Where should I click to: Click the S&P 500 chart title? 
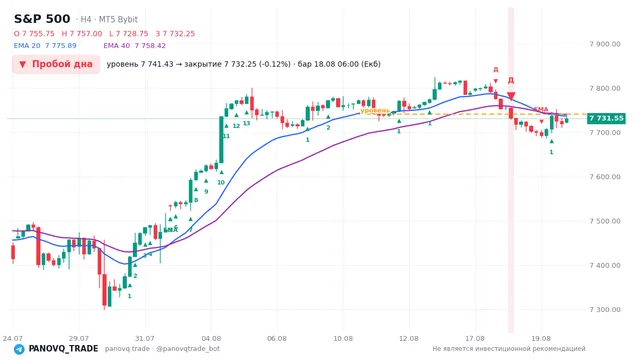[42, 19]
